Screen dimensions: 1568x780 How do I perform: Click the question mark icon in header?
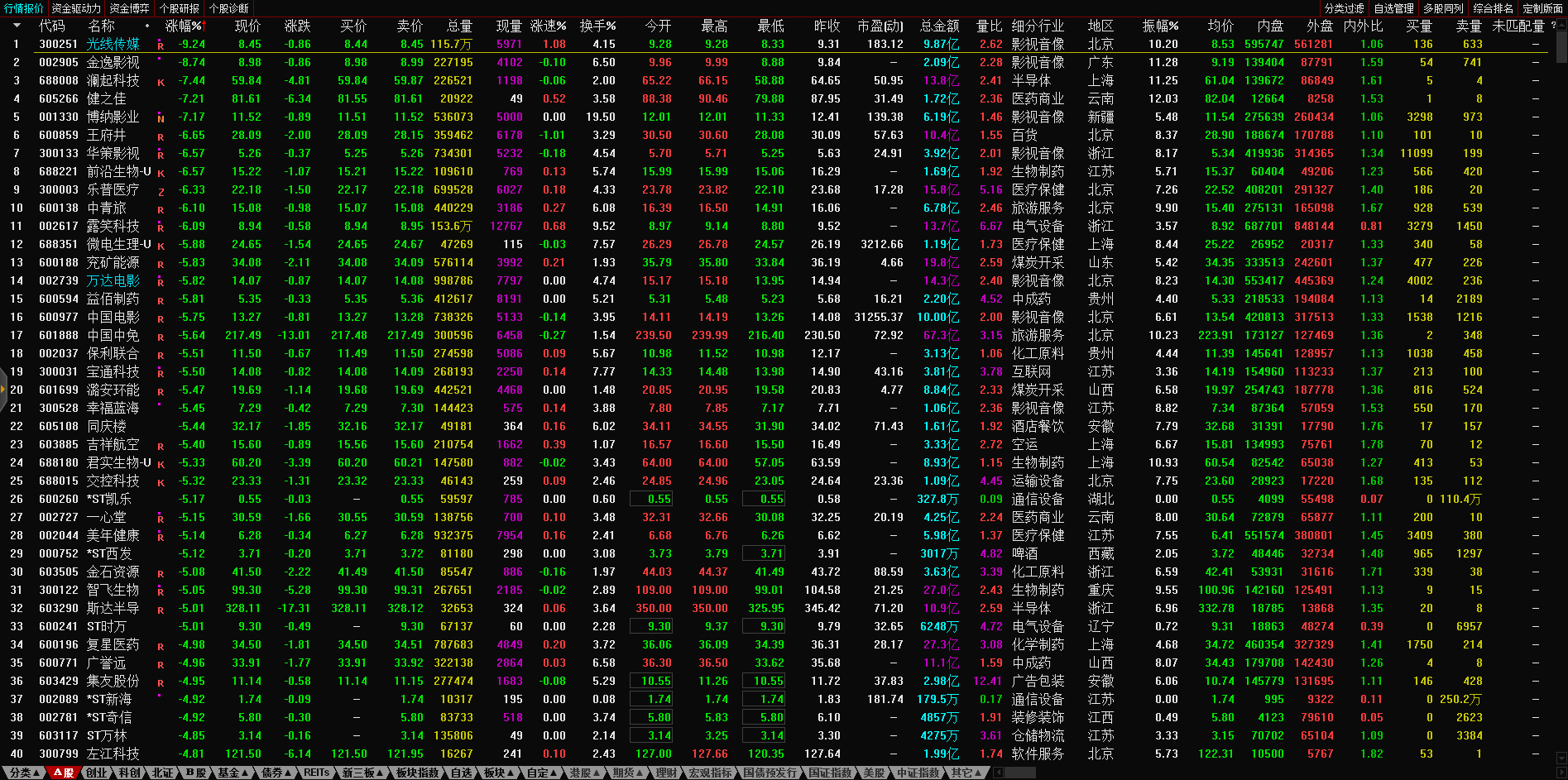[1553, 26]
